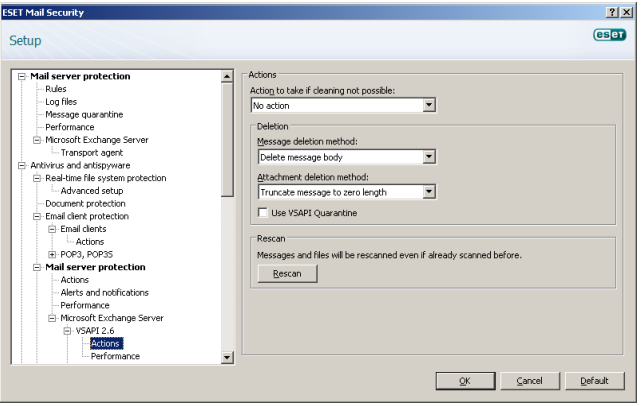Select the highlighted Actions under VSAPI 2.6
The height and width of the screenshot is (406, 641).
coord(105,344)
